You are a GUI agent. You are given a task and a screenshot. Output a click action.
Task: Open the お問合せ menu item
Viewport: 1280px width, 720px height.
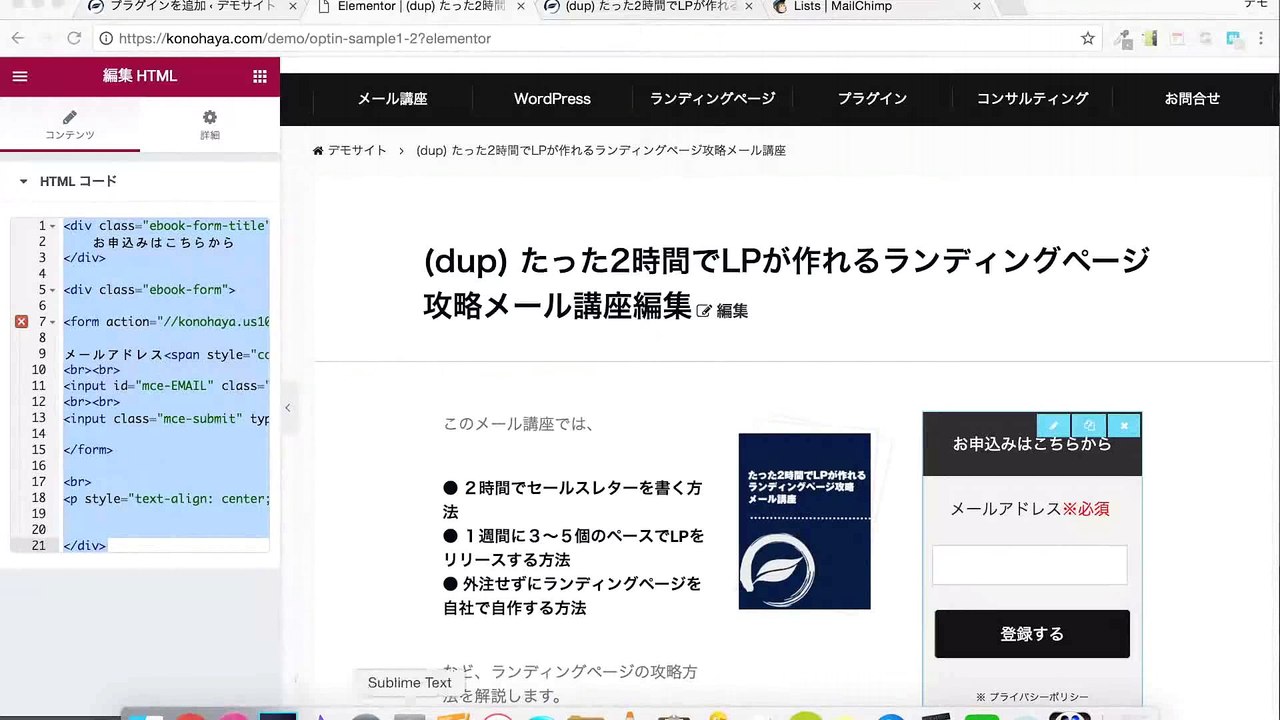pyautogui.click(x=1192, y=99)
